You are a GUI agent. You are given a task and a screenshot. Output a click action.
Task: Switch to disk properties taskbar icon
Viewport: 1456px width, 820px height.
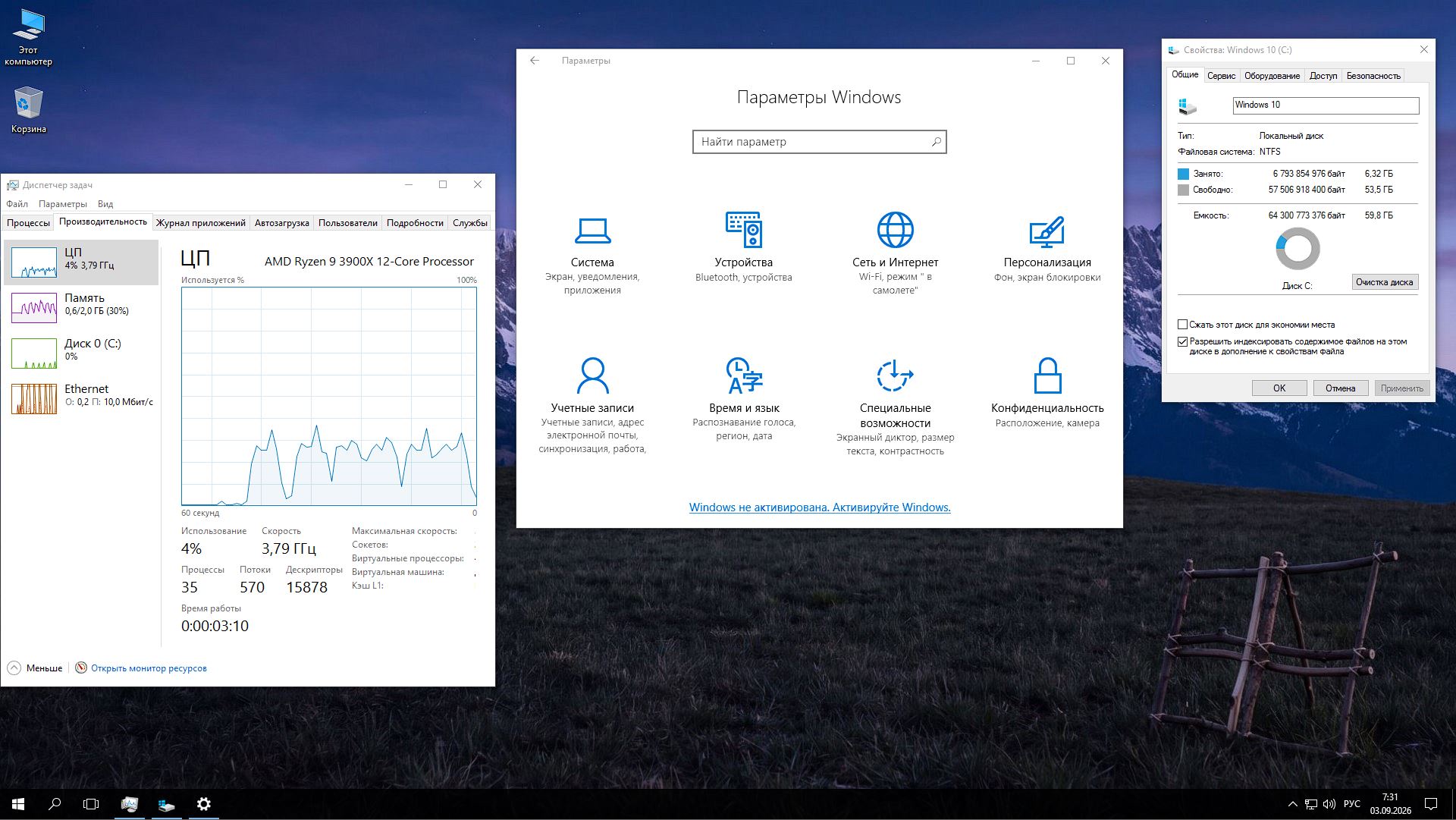point(166,804)
